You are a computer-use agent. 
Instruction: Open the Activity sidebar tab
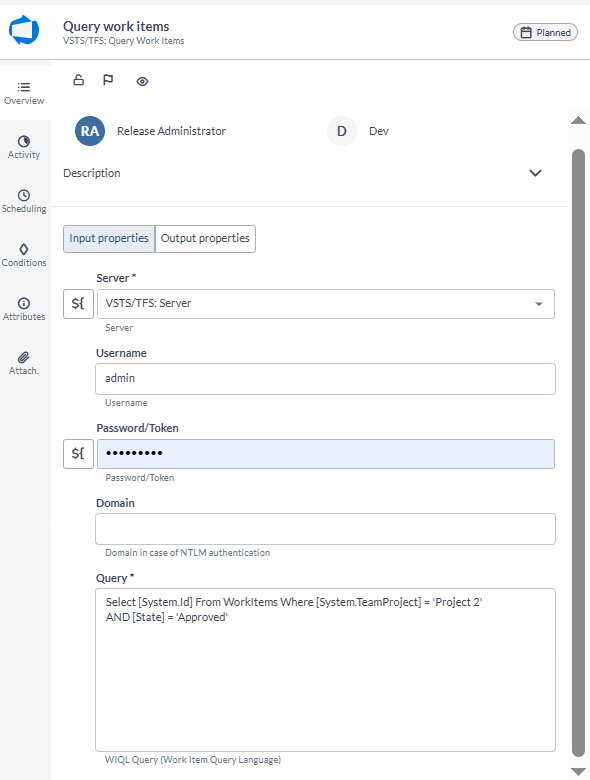(x=24, y=147)
